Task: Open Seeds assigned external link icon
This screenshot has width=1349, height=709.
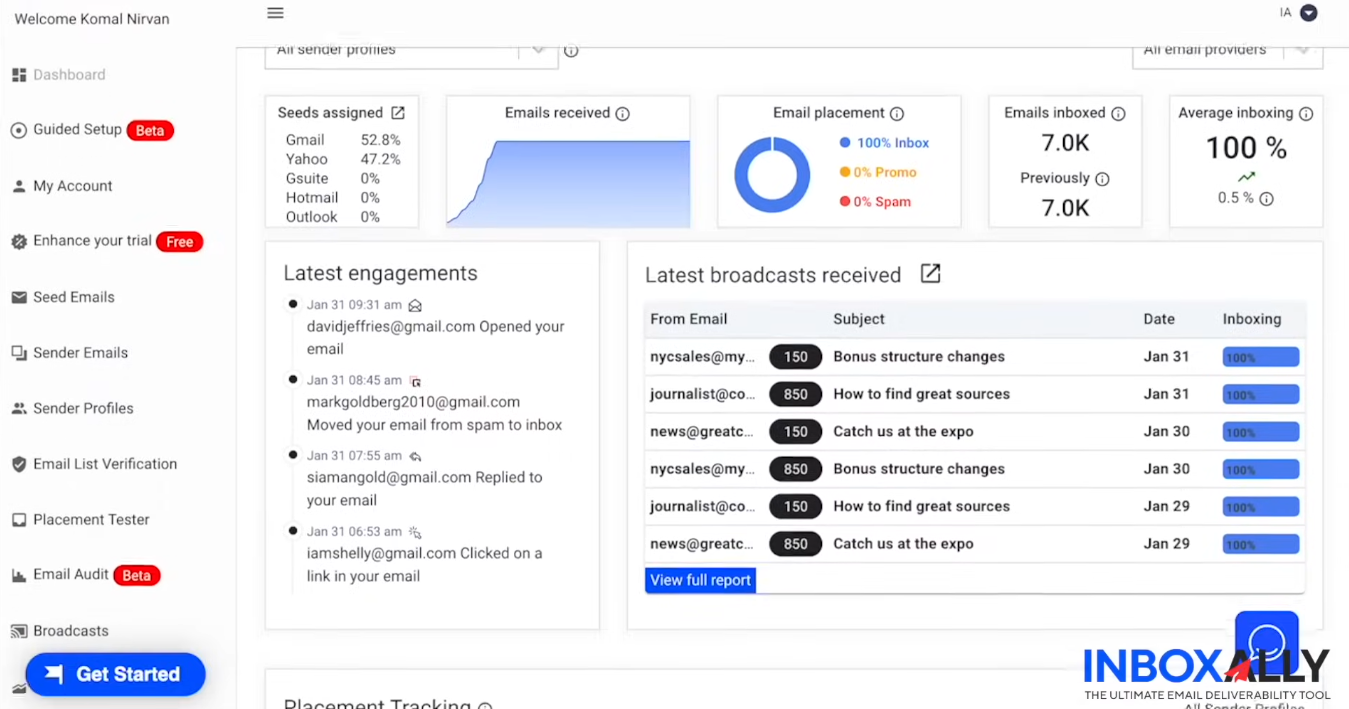Action: point(398,113)
